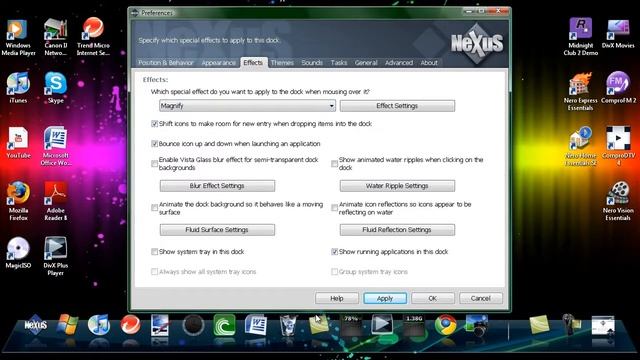The width and height of the screenshot is (640, 360).
Task: Launch DivX Plus Player desktop icon
Action: (x=56, y=256)
